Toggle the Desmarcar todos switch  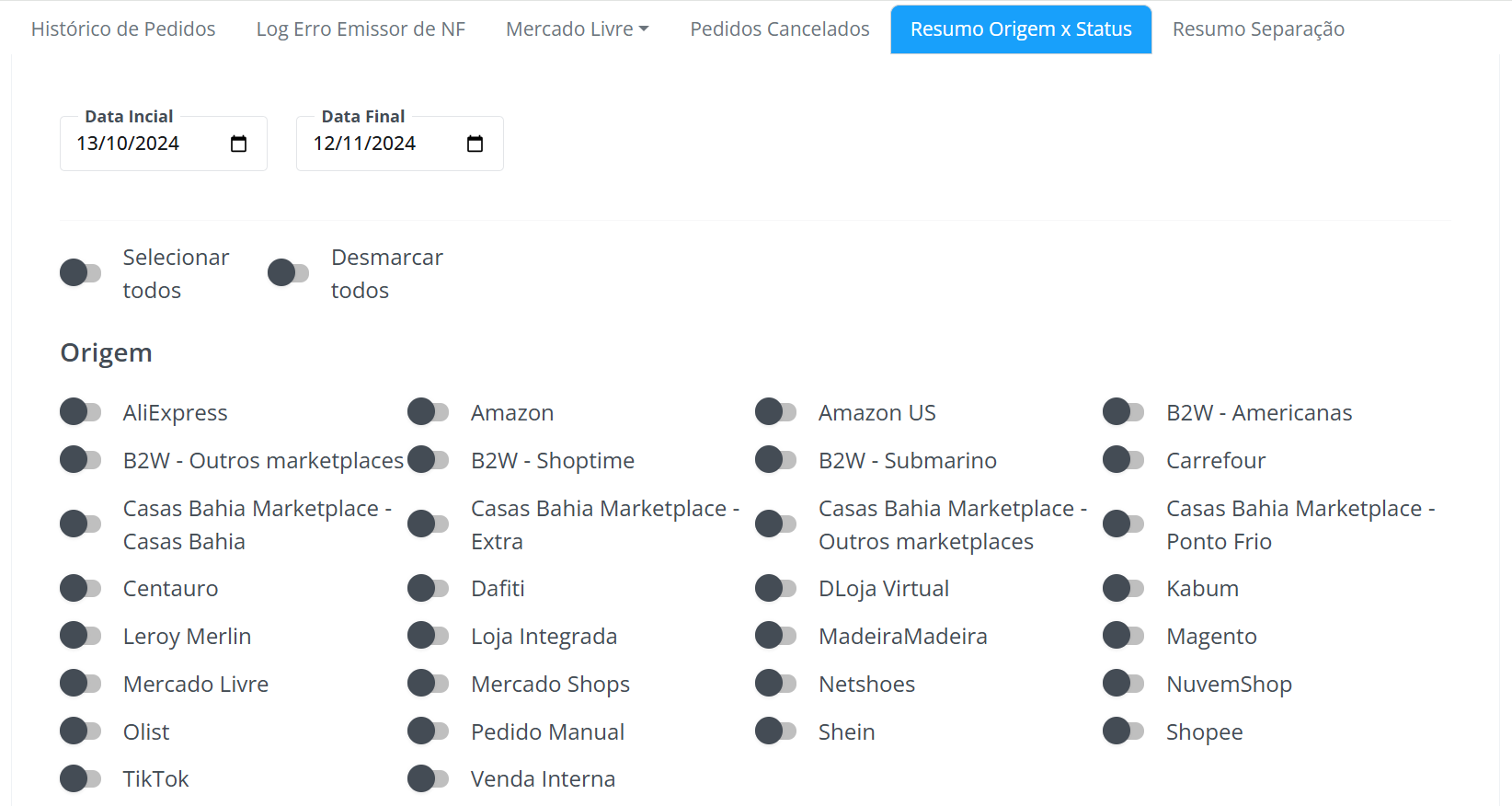[x=289, y=273]
